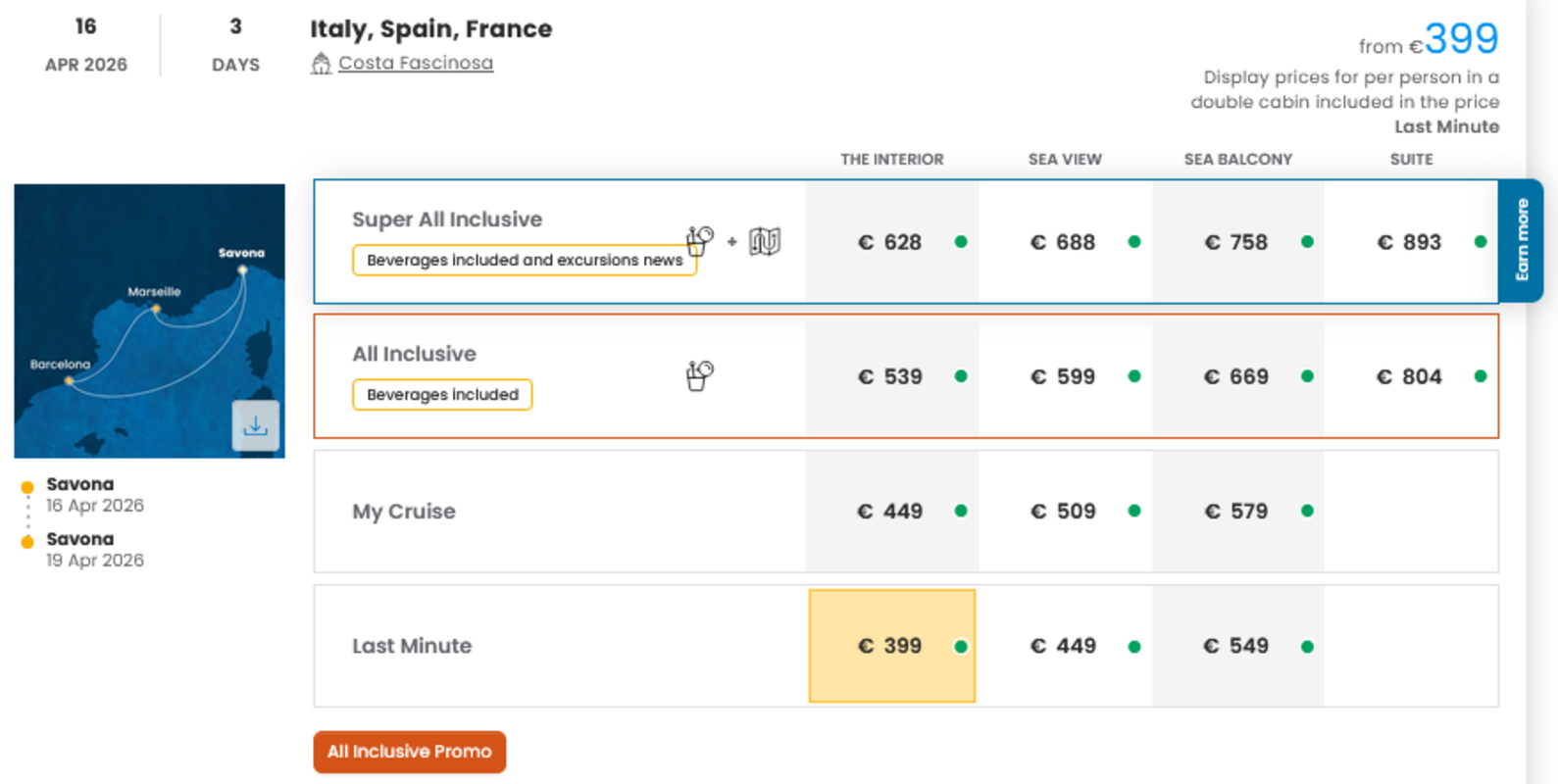The image size is (1558, 784).
Task: Select All Inclusive sea view €599
Action: [1064, 376]
